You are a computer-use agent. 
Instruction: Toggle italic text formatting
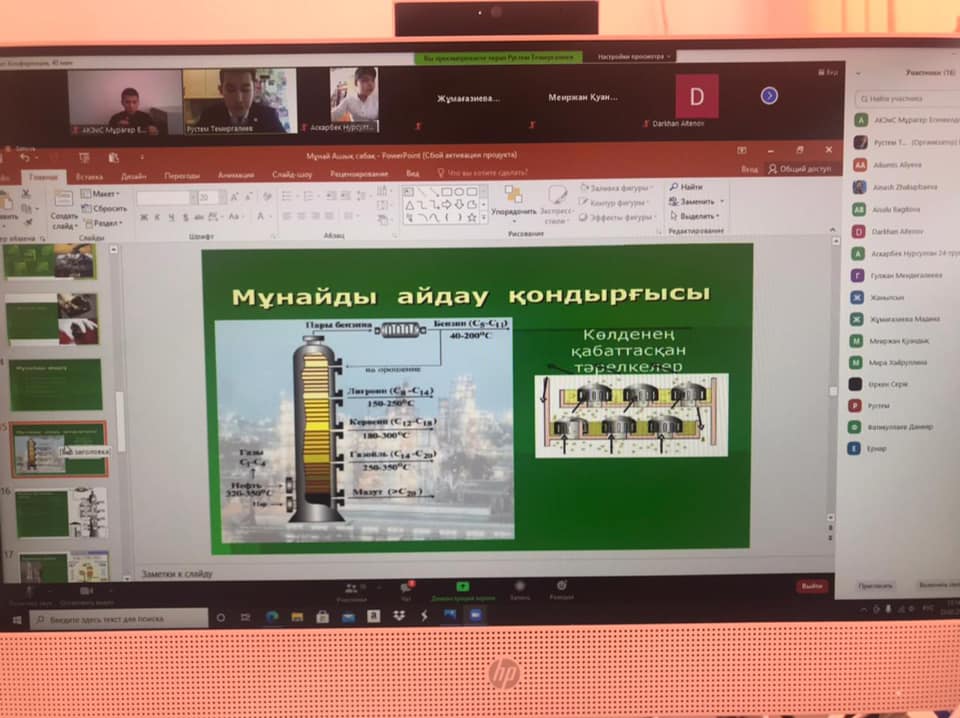point(157,216)
